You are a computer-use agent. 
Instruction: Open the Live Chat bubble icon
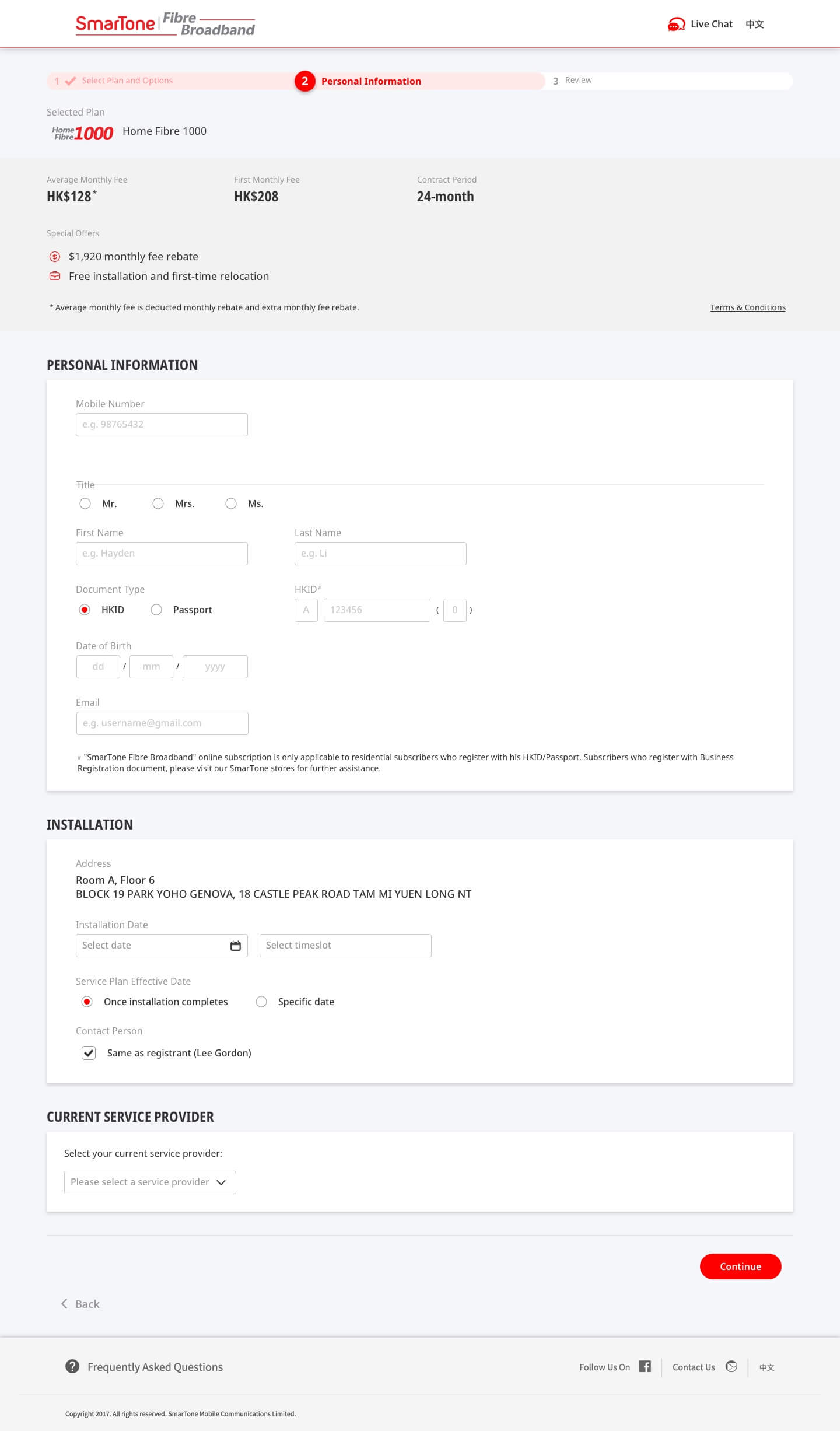tap(676, 24)
